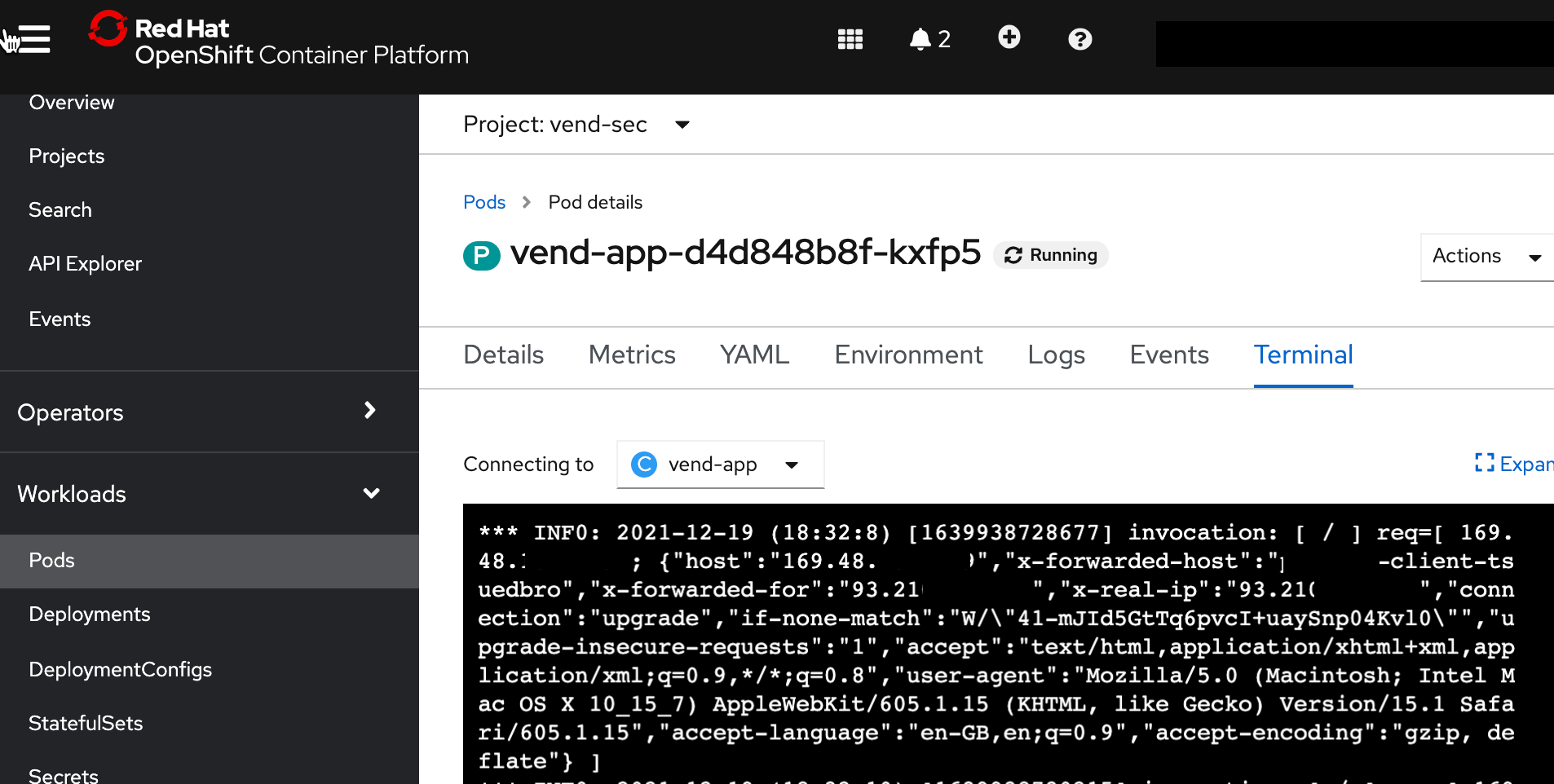This screenshot has height=784, width=1554.
Task: Collapse the Workloads section chevron
Action: (x=371, y=493)
